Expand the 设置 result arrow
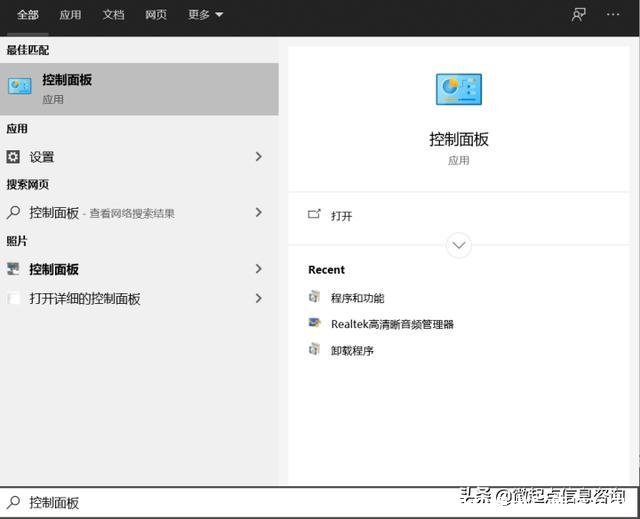The image size is (640, 519). (x=258, y=157)
